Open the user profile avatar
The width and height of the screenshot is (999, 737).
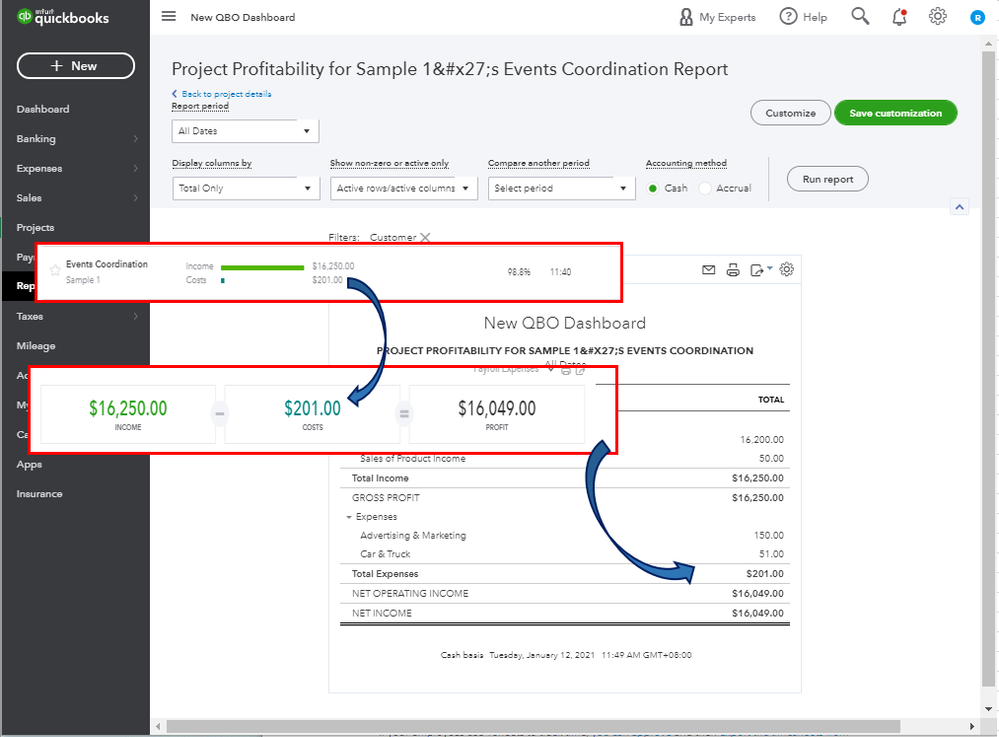(977, 18)
